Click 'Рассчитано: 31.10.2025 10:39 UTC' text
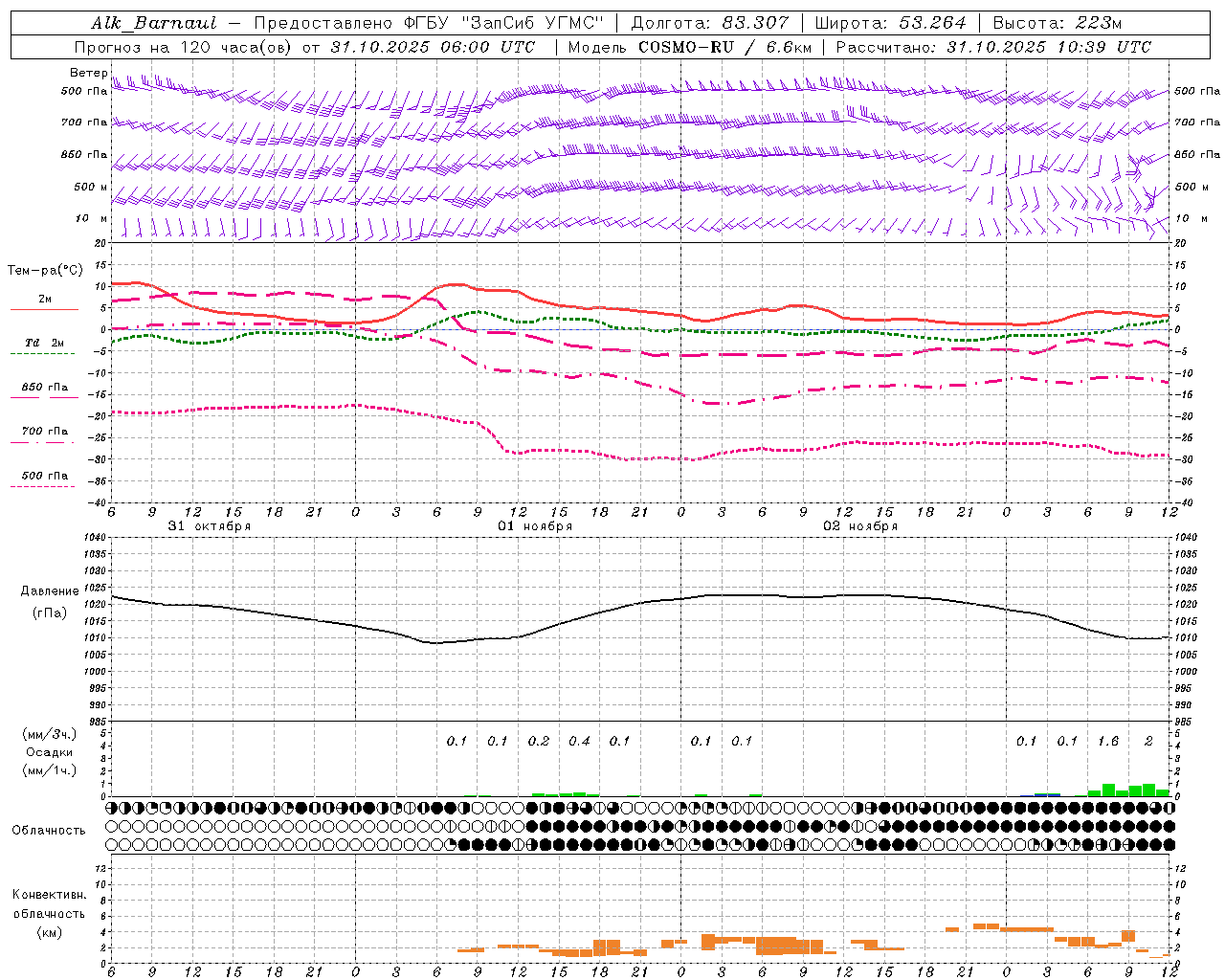Viewport: 1225px width, 980px height. tap(993, 47)
